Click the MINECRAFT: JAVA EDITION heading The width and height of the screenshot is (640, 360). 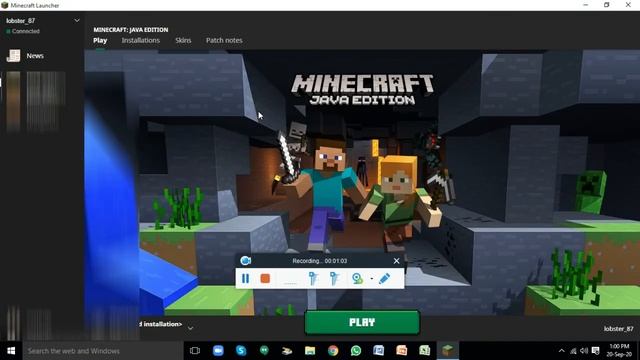tap(131, 30)
